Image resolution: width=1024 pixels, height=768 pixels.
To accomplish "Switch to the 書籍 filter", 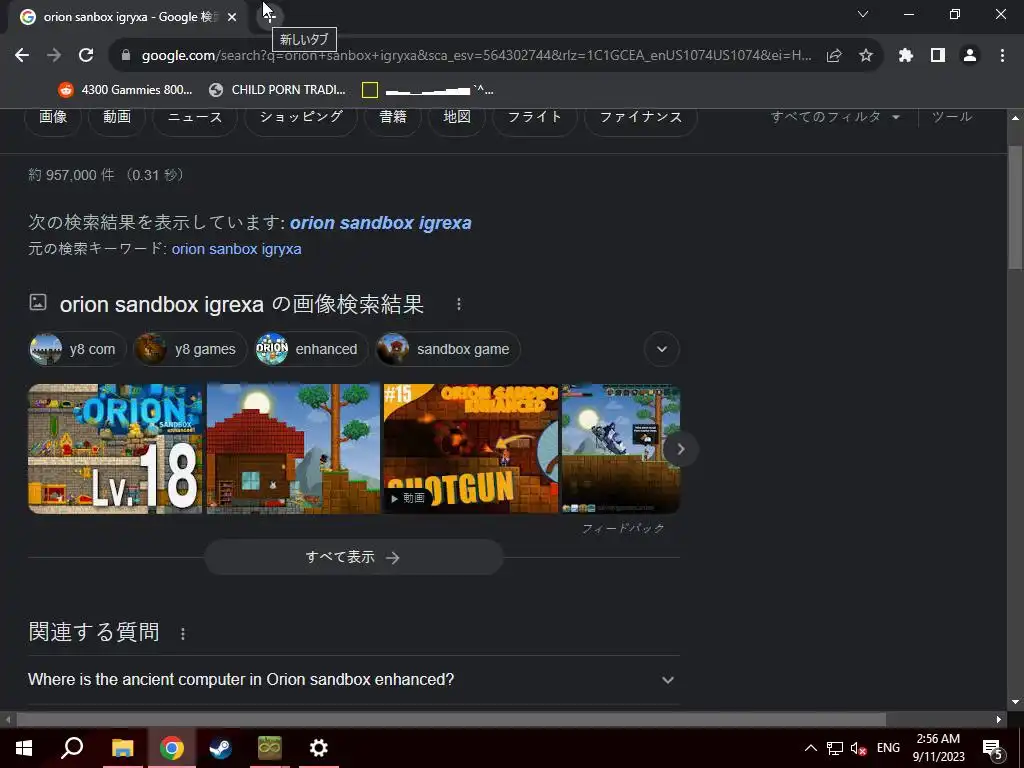I will pyautogui.click(x=393, y=117).
